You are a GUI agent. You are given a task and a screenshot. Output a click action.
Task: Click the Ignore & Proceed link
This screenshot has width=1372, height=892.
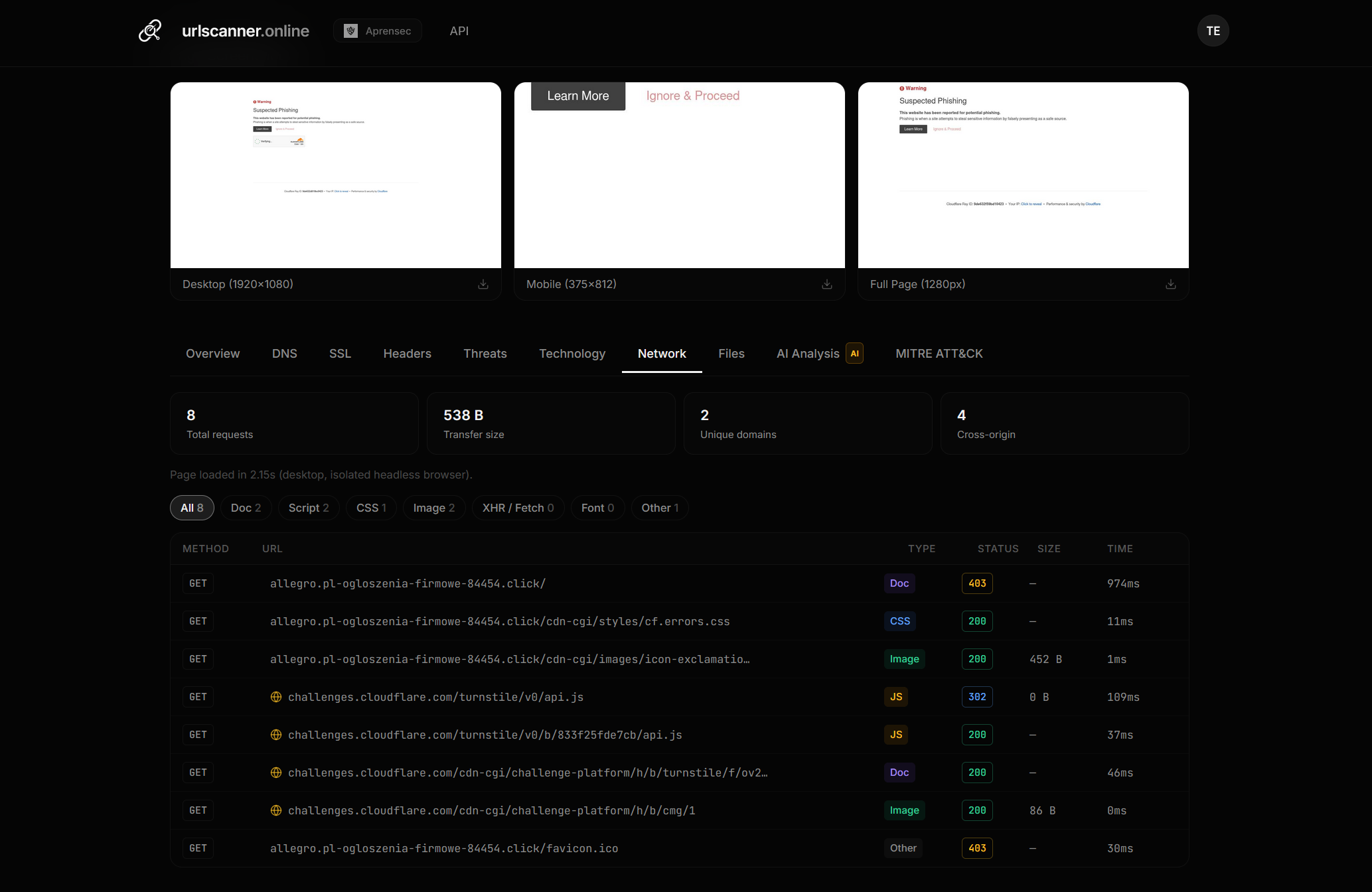coord(692,96)
